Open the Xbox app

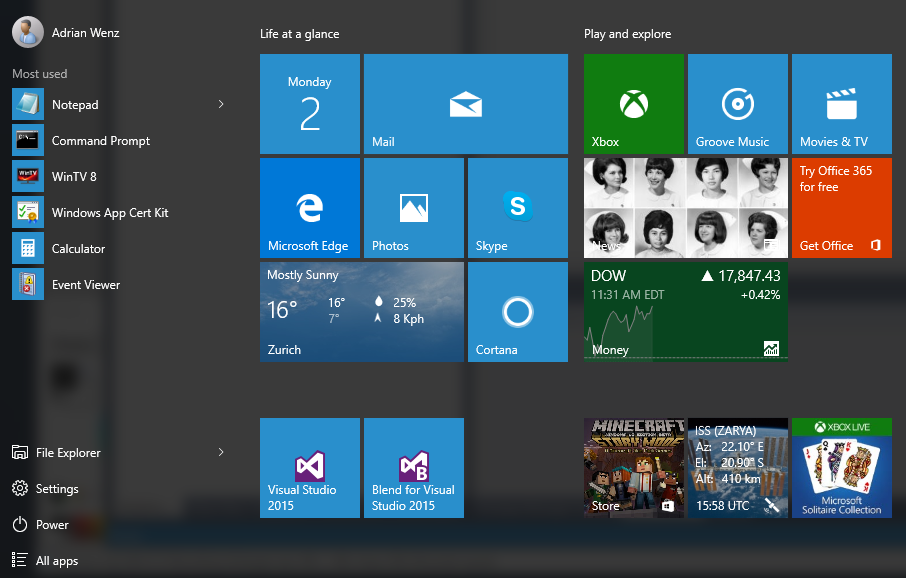pyautogui.click(x=633, y=104)
